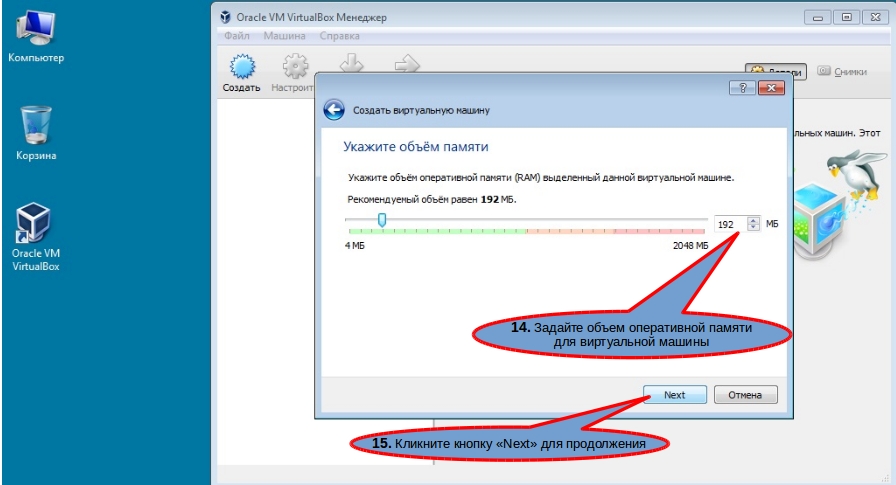
Task: Close the create virtual machine dialog
Action: [x=771, y=88]
